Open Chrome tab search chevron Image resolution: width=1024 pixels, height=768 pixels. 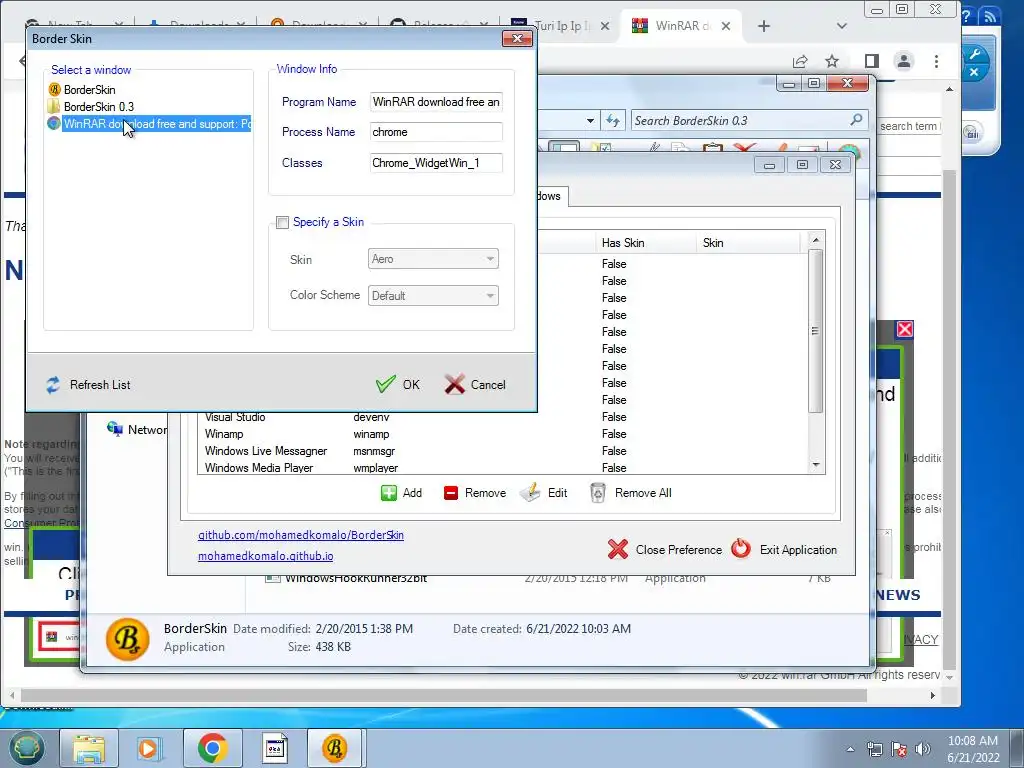(x=842, y=26)
